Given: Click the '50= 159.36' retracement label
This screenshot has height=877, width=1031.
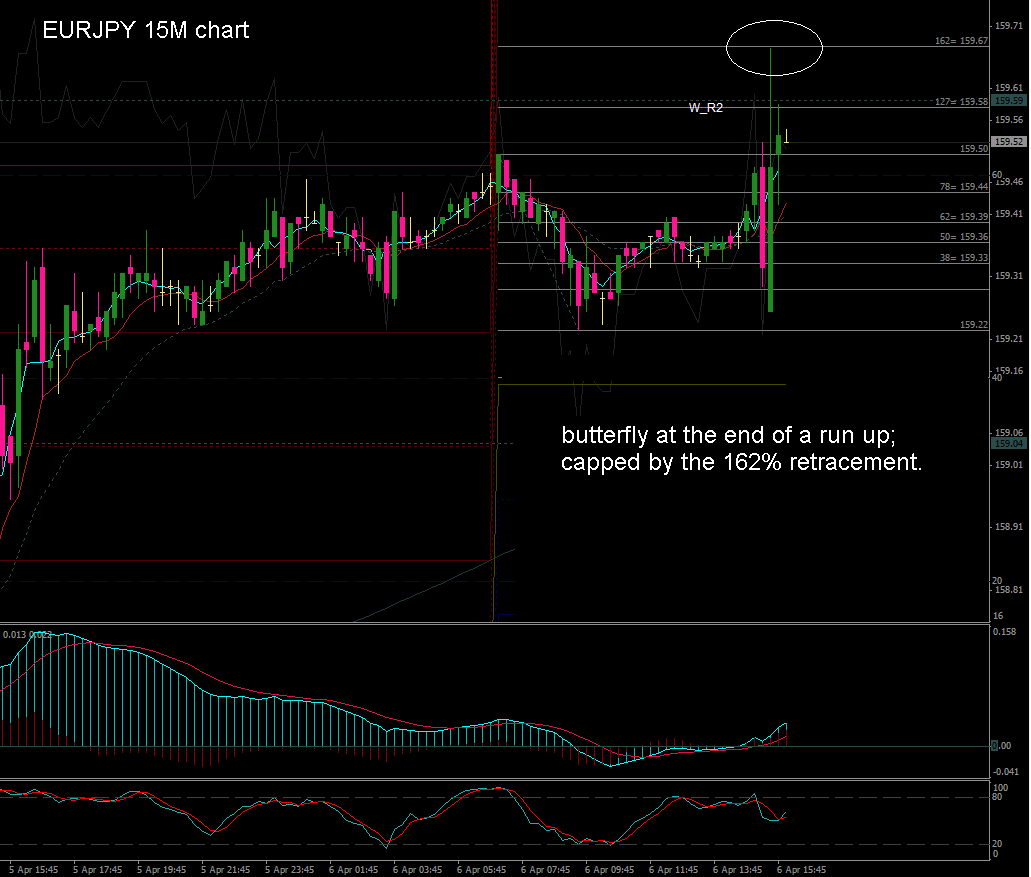Looking at the screenshot, I should tap(963, 237).
